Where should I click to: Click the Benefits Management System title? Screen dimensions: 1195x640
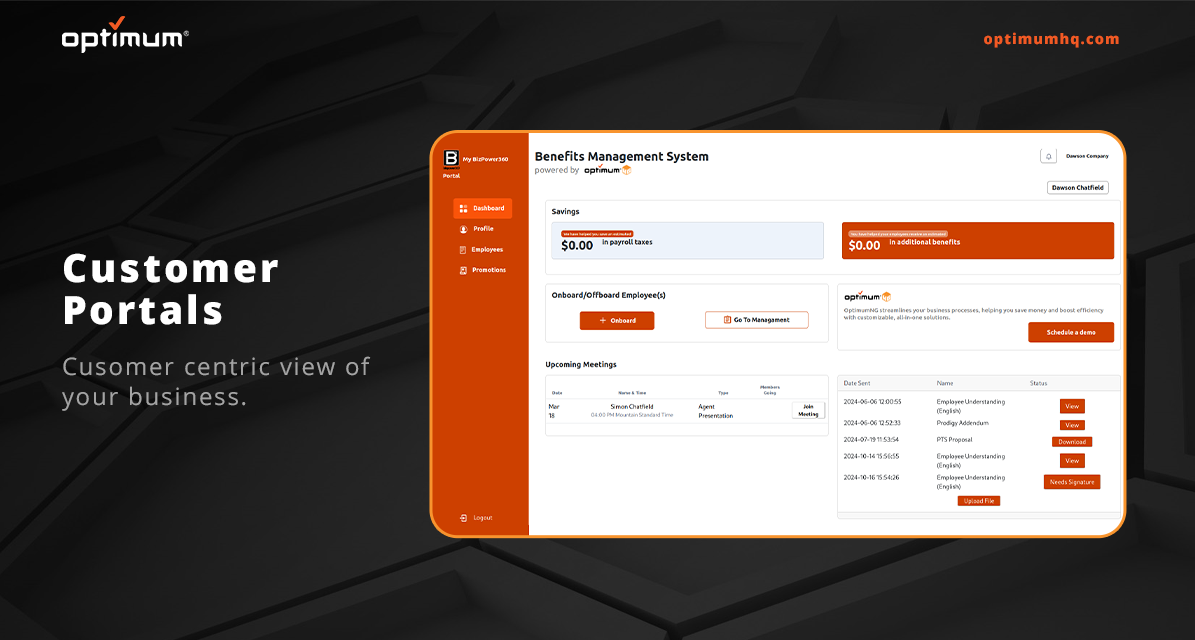pos(621,156)
